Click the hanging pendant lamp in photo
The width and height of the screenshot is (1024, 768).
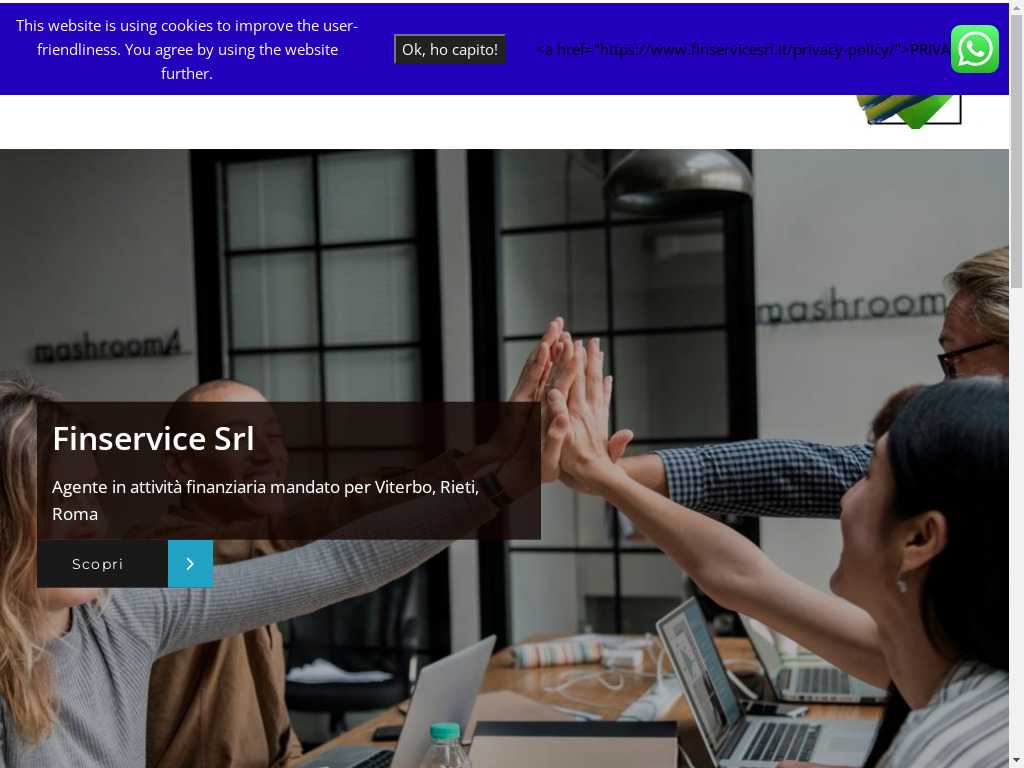[678, 182]
